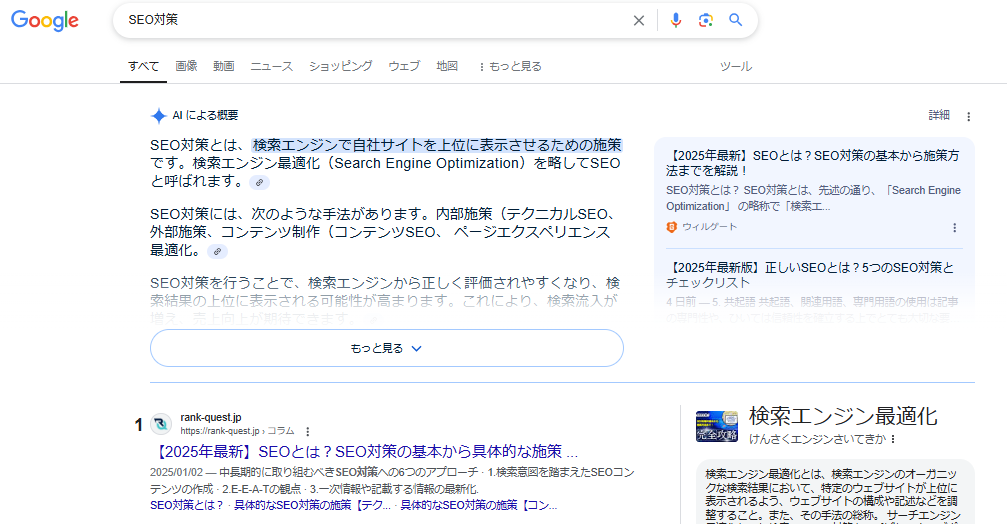Open three-dot menu beside rank-quest.jp URL
The width and height of the screenshot is (1007, 524).
click(308, 432)
